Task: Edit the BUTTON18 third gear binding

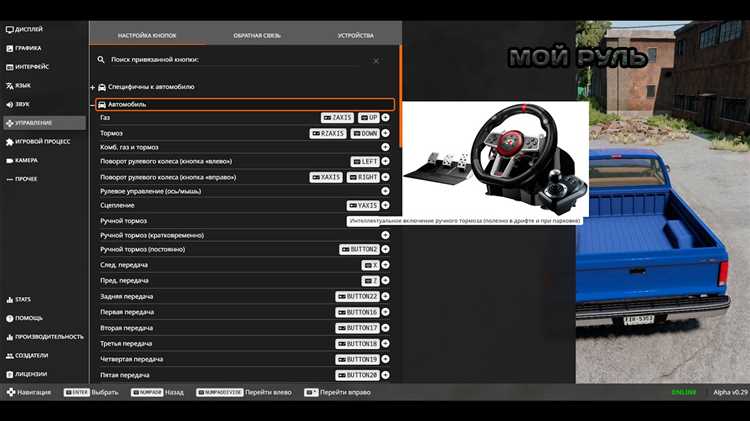Action: tap(357, 344)
